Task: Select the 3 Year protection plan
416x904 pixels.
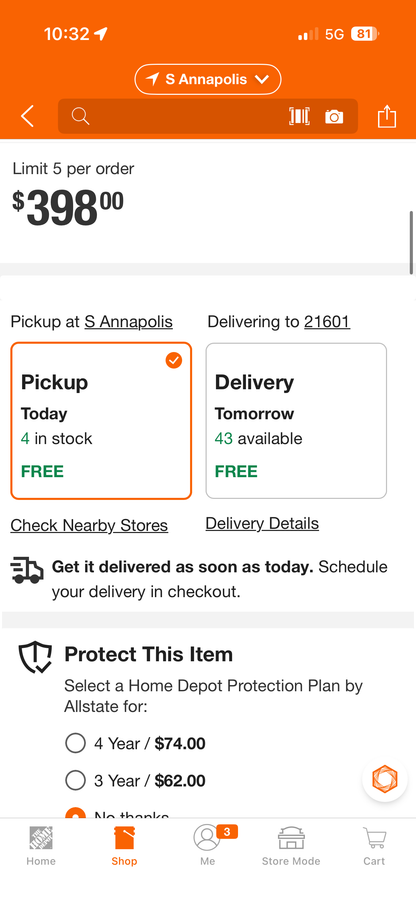Action: tap(75, 781)
